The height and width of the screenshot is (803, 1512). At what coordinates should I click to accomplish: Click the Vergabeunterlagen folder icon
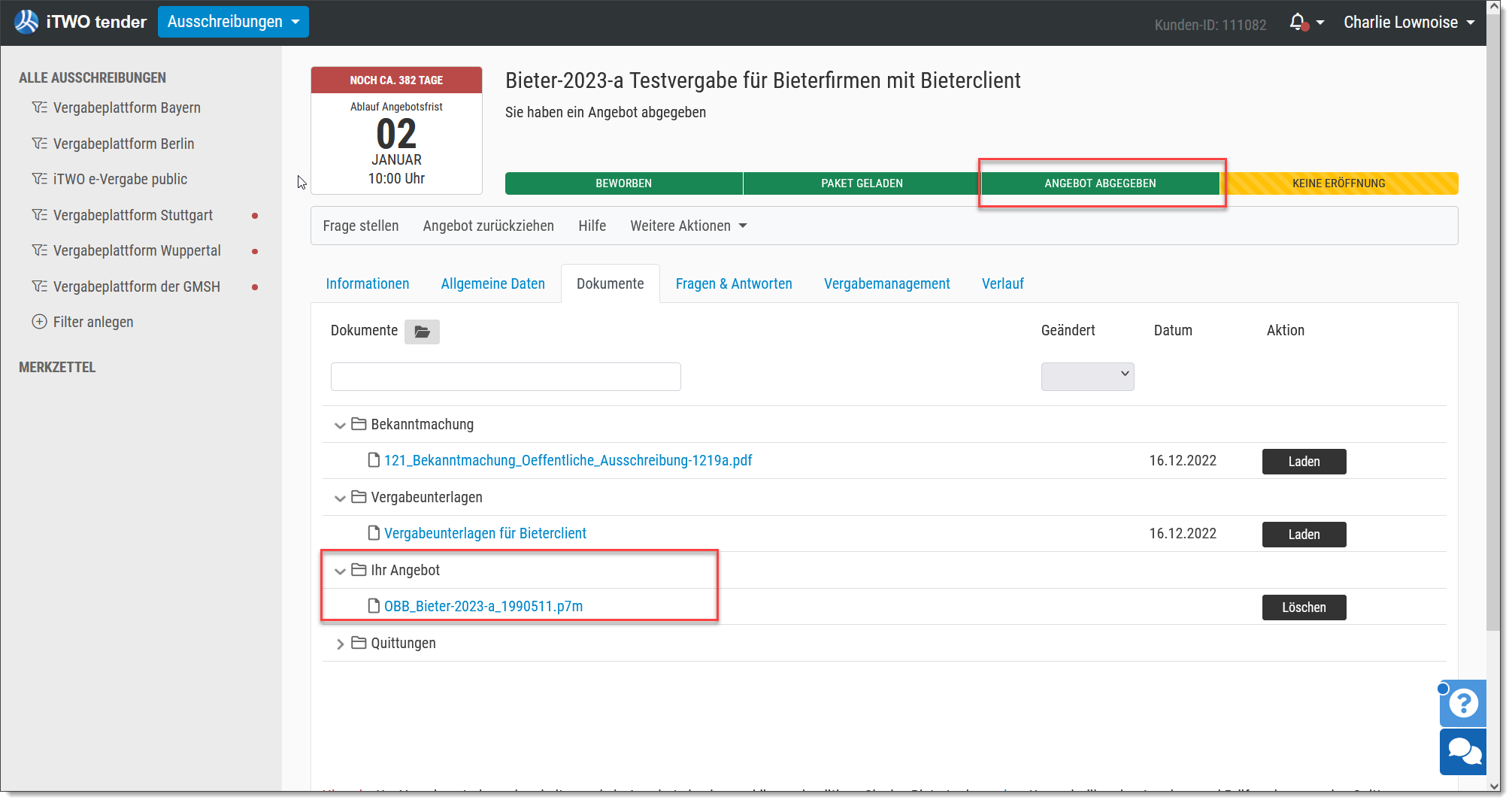(x=359, y=497)
